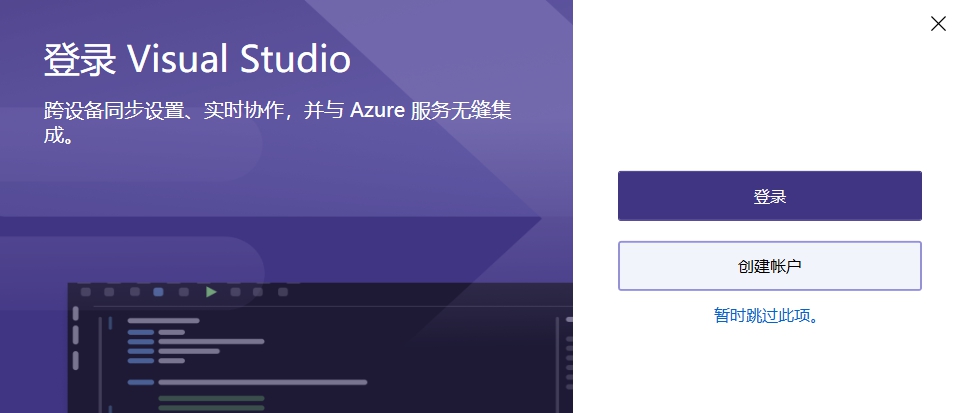Click the last gray square in illustrated toolbar

pyautogui.click(x=283, y=292)
